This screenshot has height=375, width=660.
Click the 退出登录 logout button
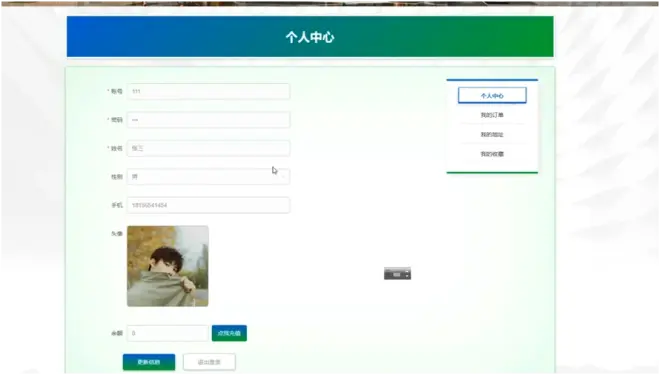click(209, 362)
